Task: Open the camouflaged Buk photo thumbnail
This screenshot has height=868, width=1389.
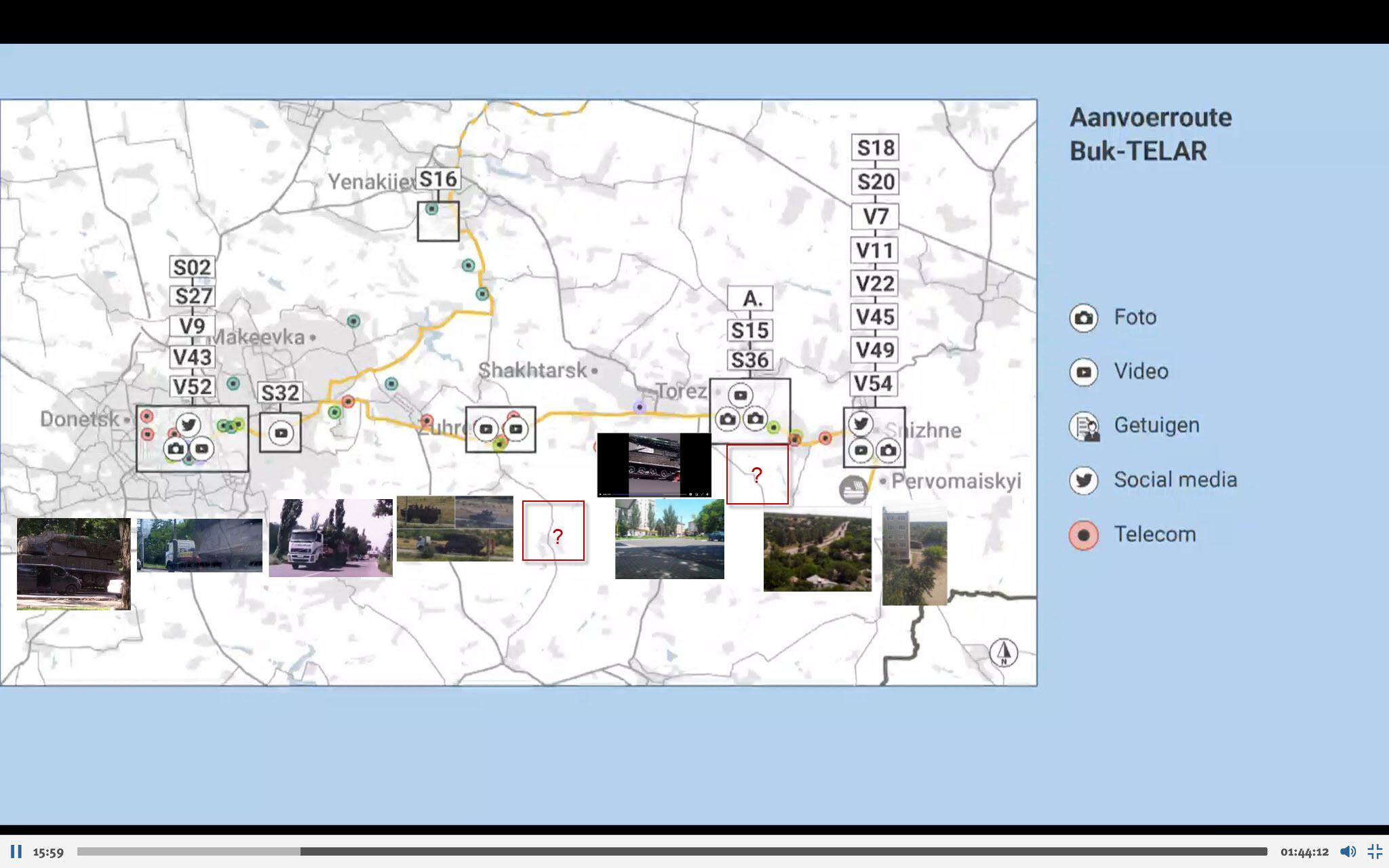Action: click(x=73, y=564)
